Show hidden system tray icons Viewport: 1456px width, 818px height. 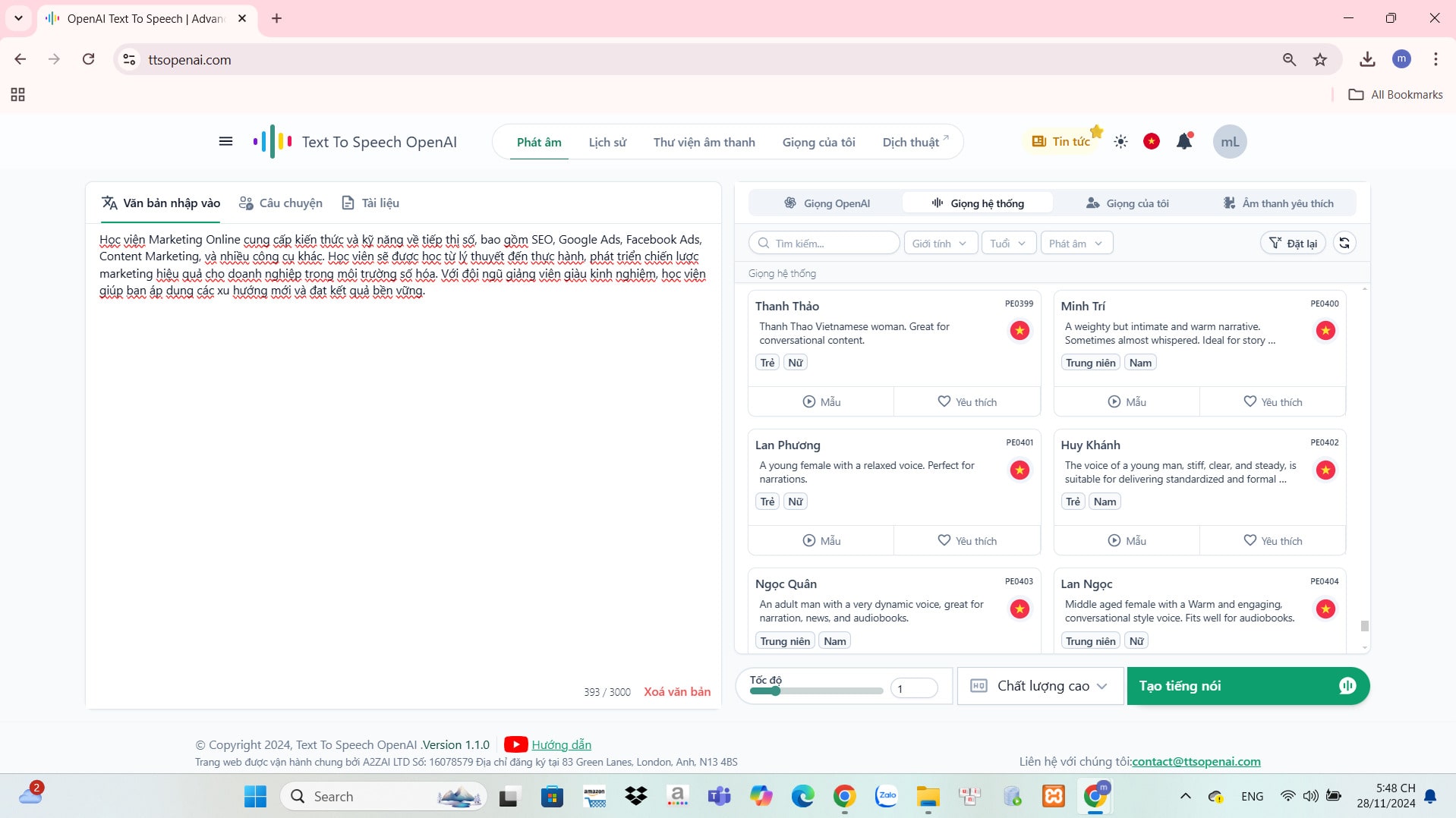tap(1185, 796)
